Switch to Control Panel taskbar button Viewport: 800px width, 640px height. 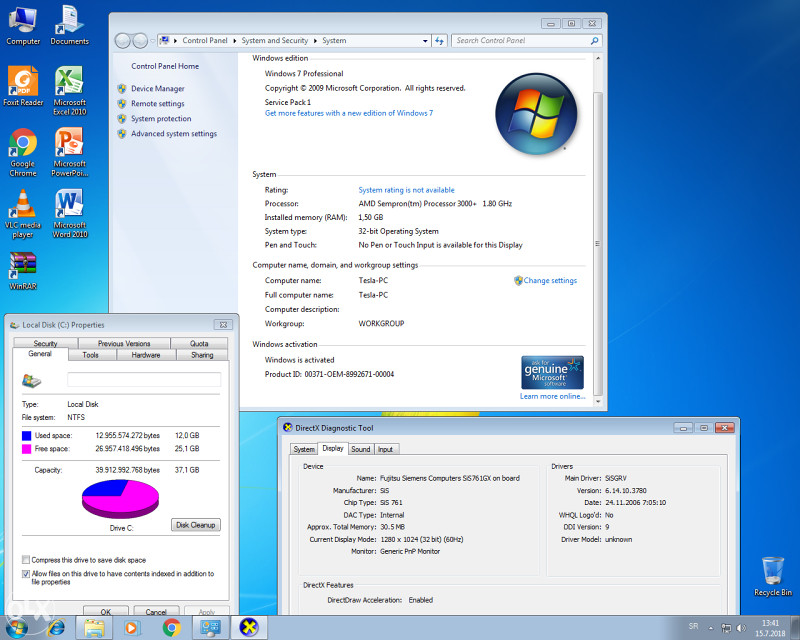point(210,628)
